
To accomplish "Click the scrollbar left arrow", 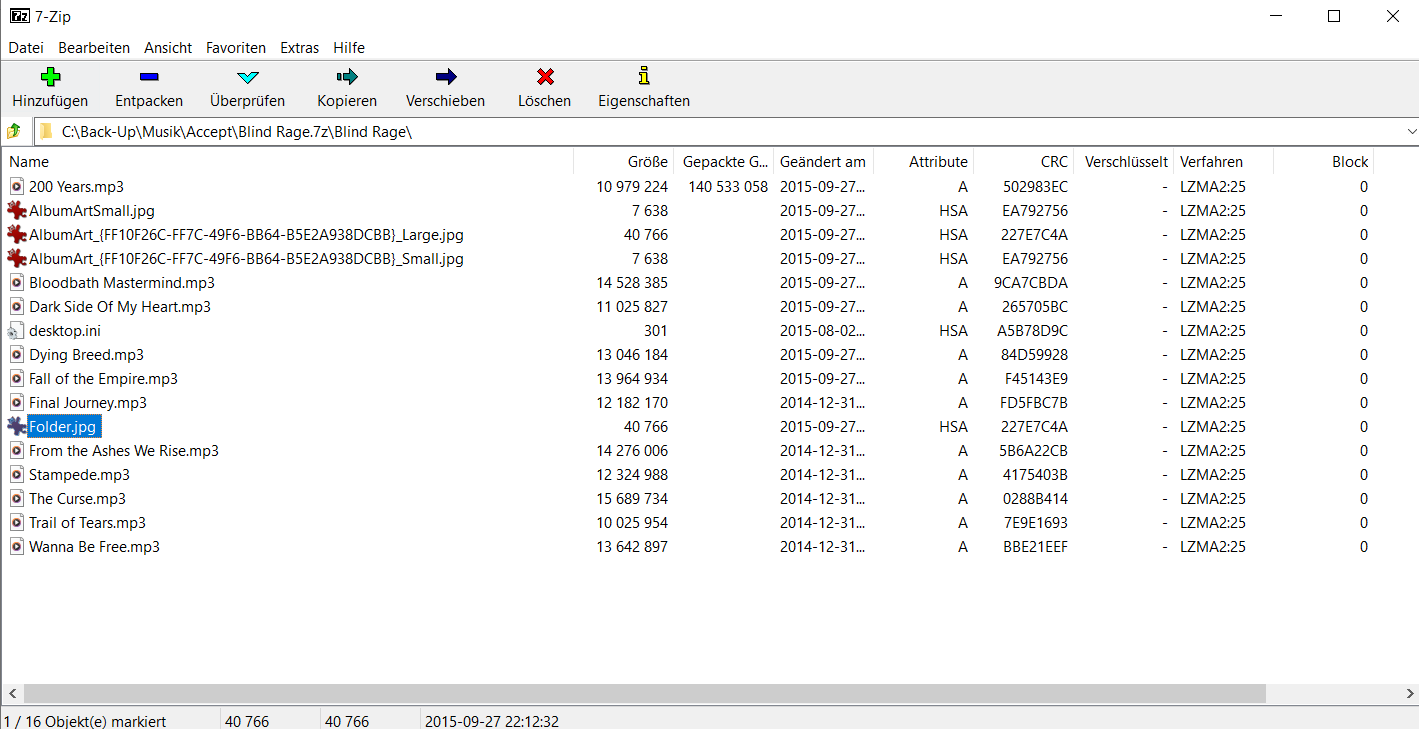I will (10, 694).
